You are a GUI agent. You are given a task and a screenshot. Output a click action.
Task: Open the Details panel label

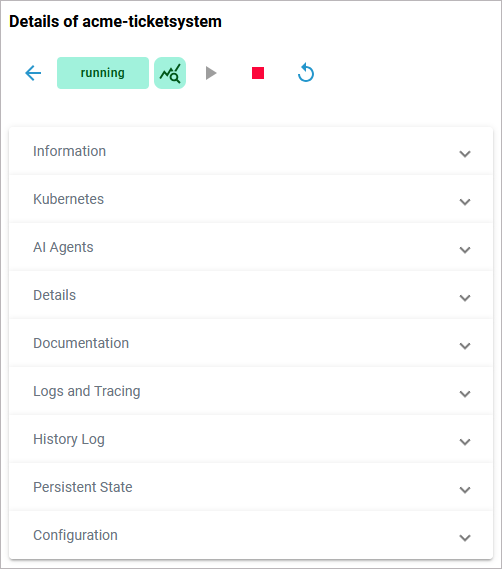point(54,295)
